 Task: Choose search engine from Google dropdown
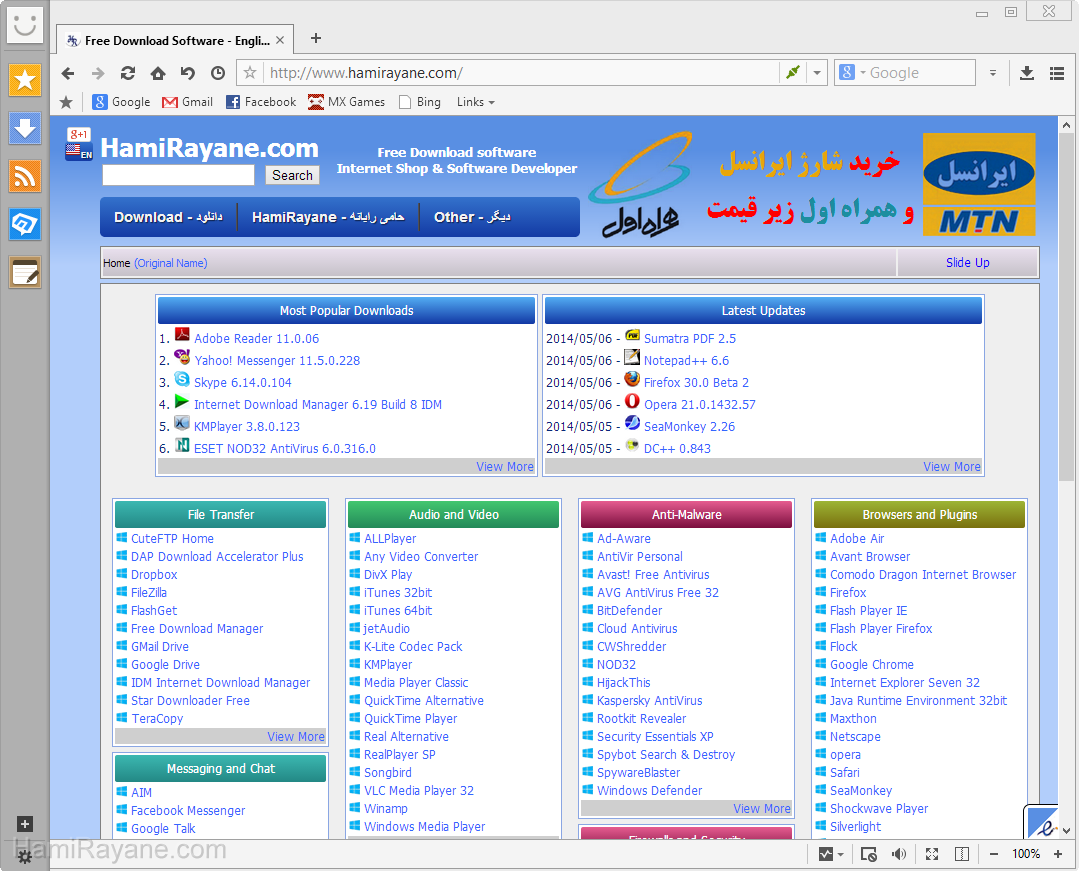[x=852, y=72]
